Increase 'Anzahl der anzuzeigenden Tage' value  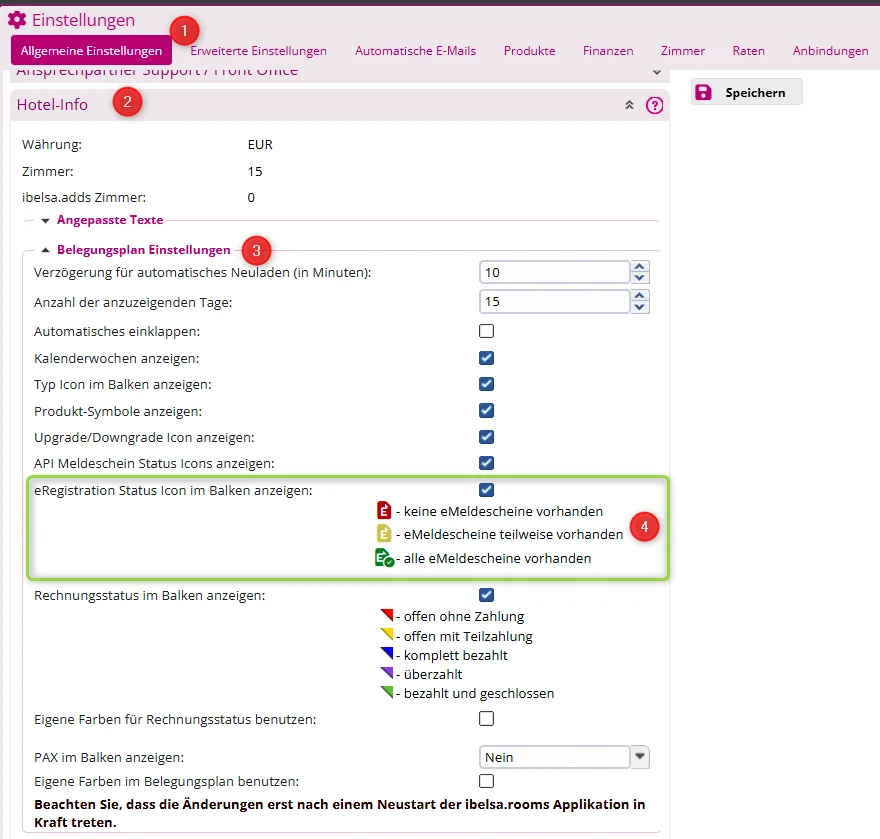click(x=639, y=296)
